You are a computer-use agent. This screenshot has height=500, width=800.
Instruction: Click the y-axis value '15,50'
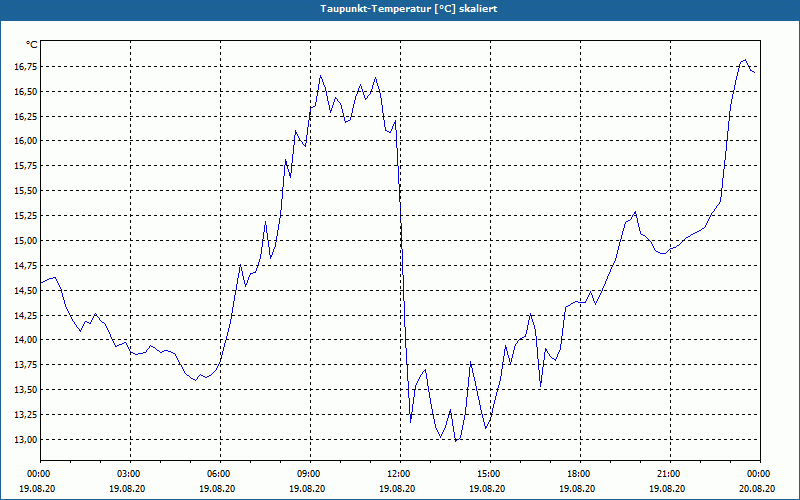click(x=27, y=191)
